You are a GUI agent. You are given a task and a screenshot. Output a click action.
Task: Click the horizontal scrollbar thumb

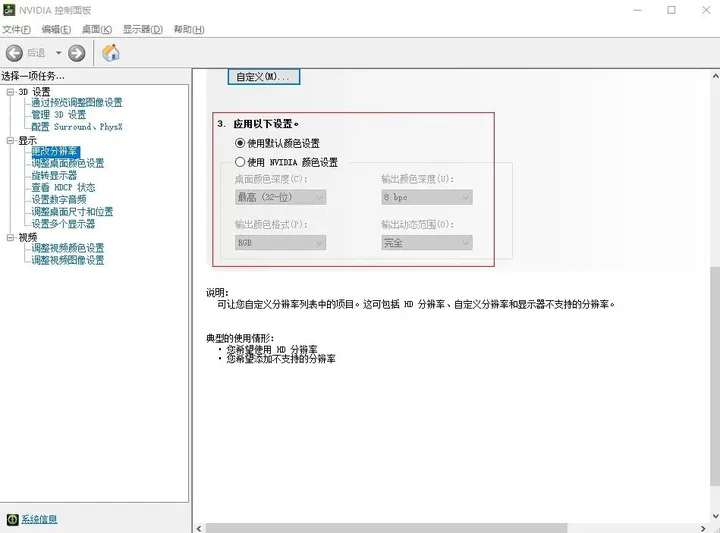click(386, 528)
